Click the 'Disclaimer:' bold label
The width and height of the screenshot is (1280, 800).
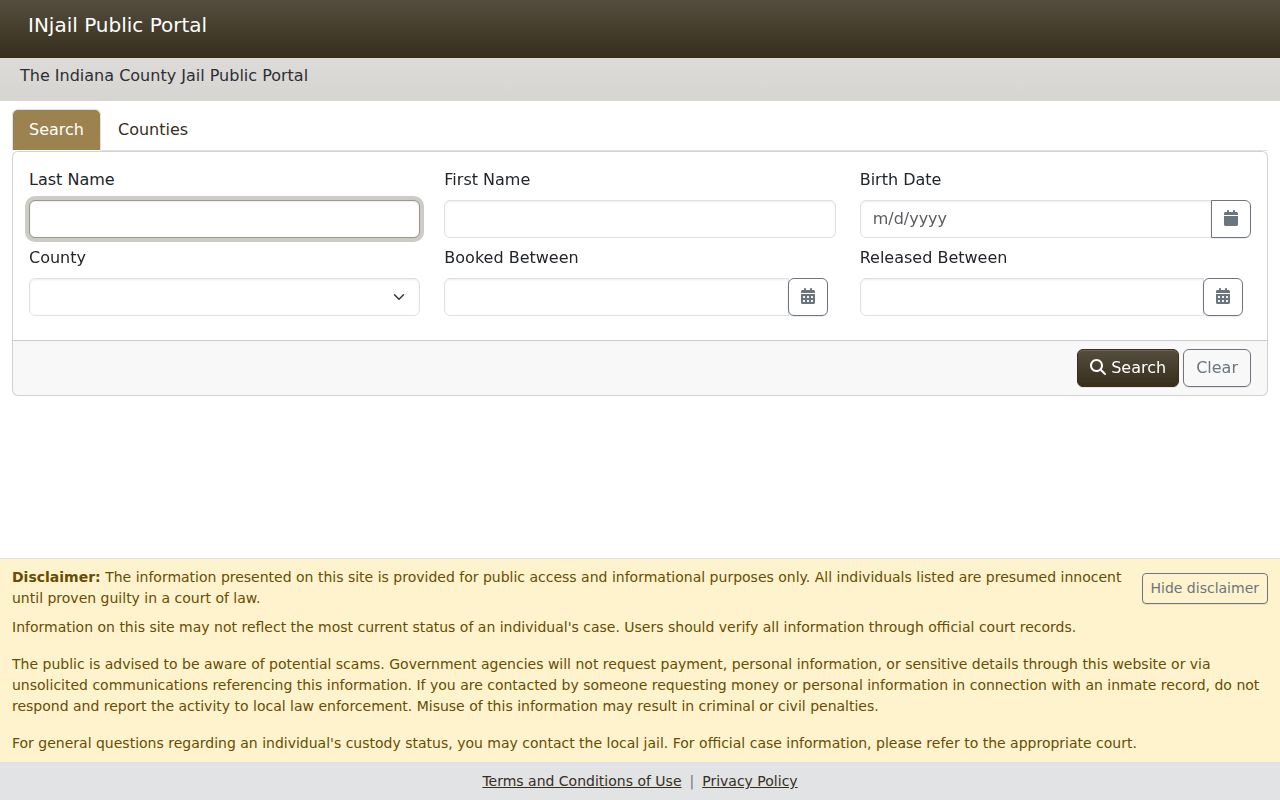pos(56,577)
